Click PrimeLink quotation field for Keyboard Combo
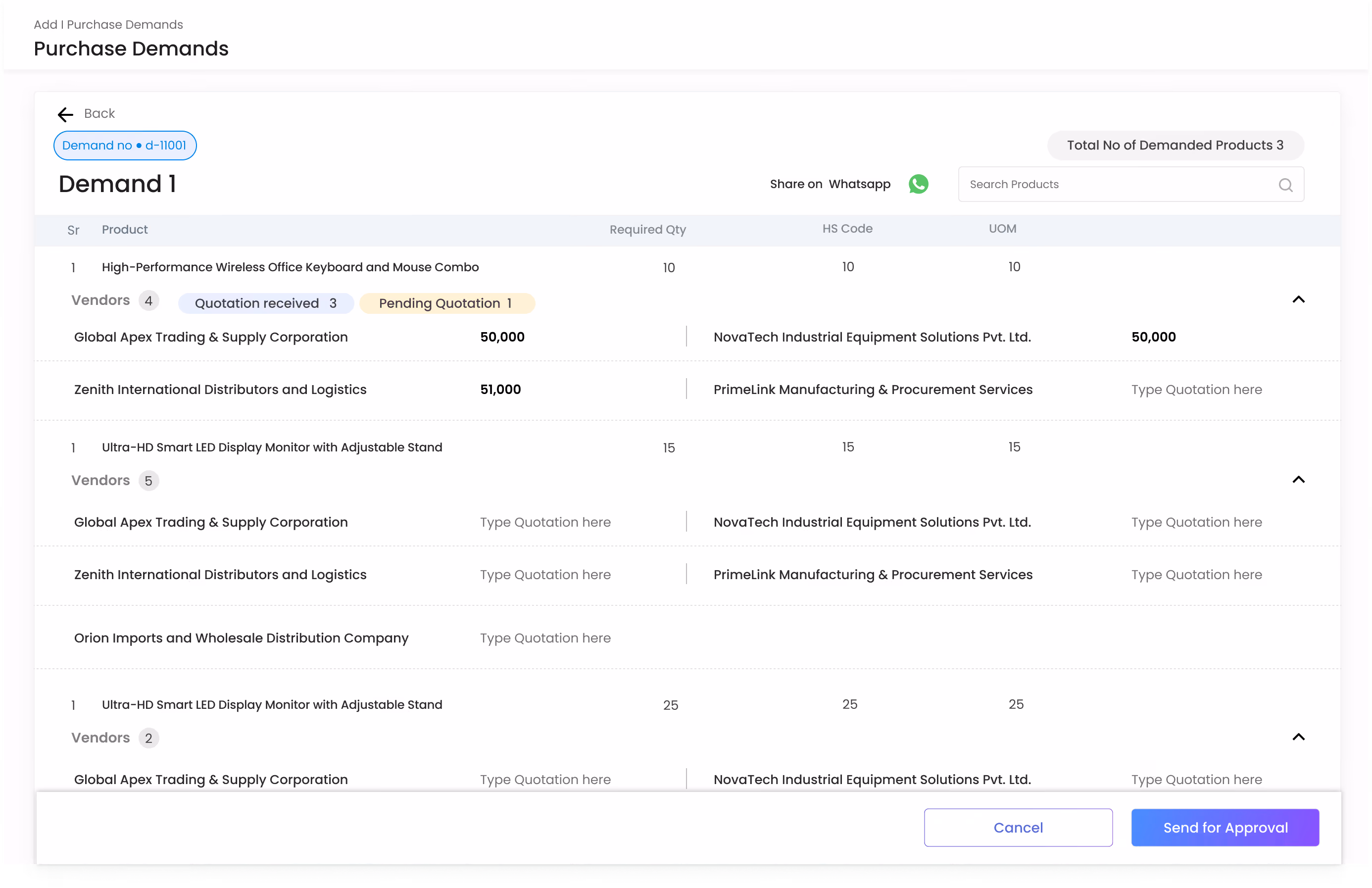 [x=1196, y=390]
